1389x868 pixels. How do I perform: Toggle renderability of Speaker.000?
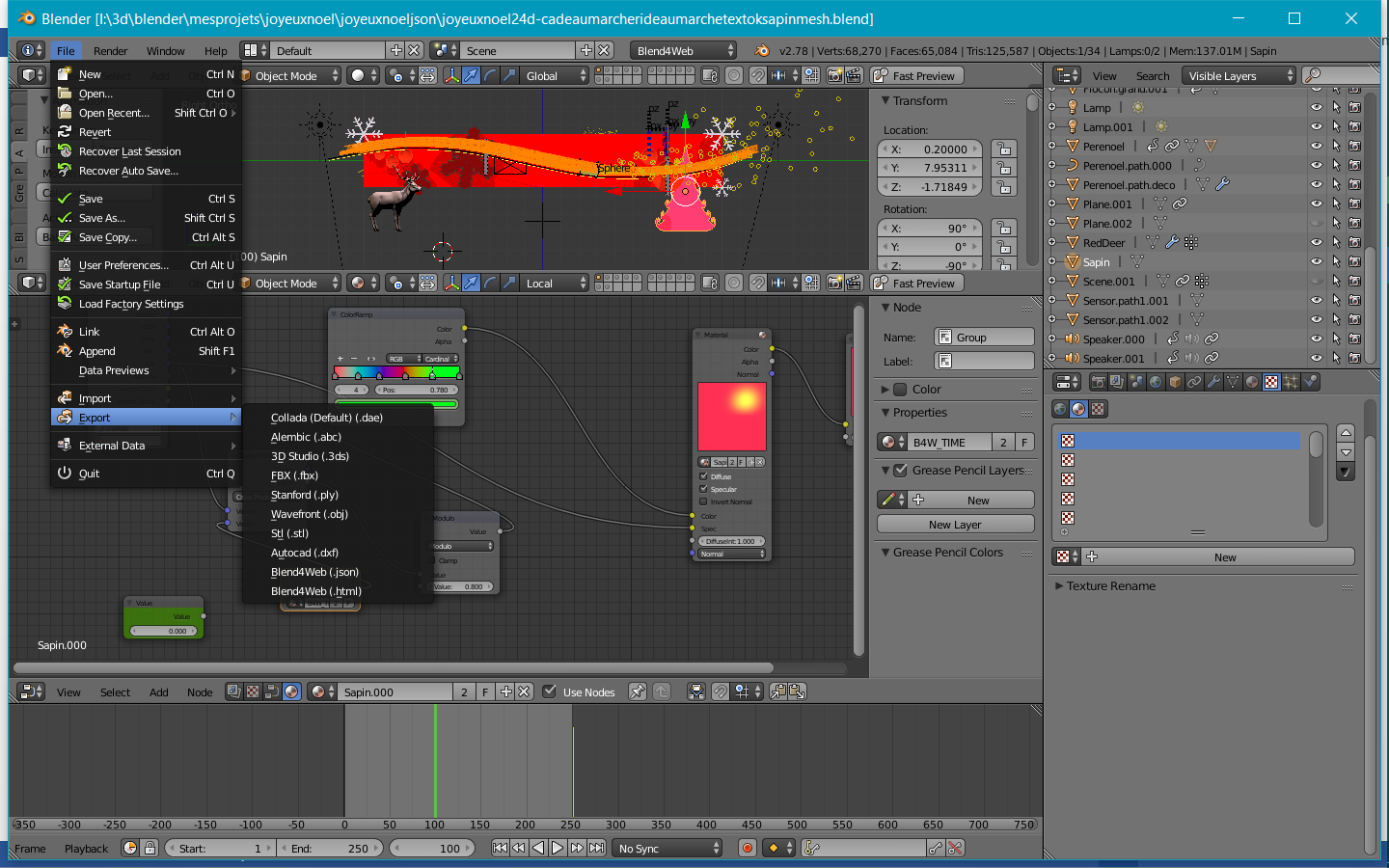1354,339
